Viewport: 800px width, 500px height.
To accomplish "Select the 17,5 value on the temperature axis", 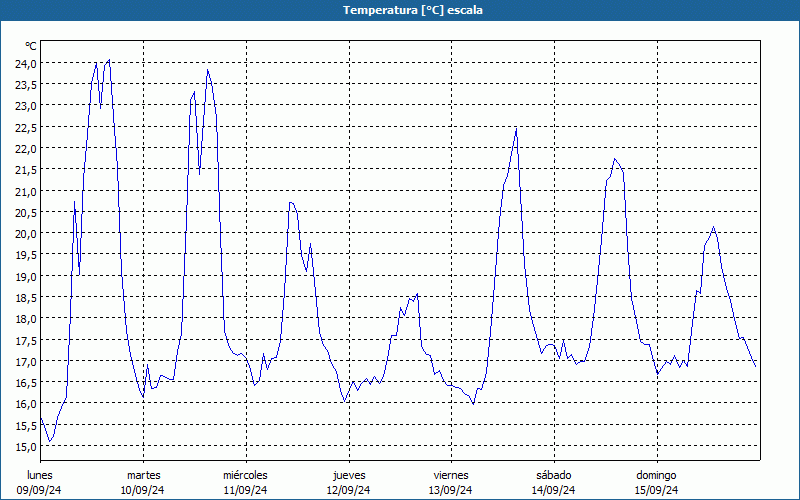I will (x=26, y=340).
